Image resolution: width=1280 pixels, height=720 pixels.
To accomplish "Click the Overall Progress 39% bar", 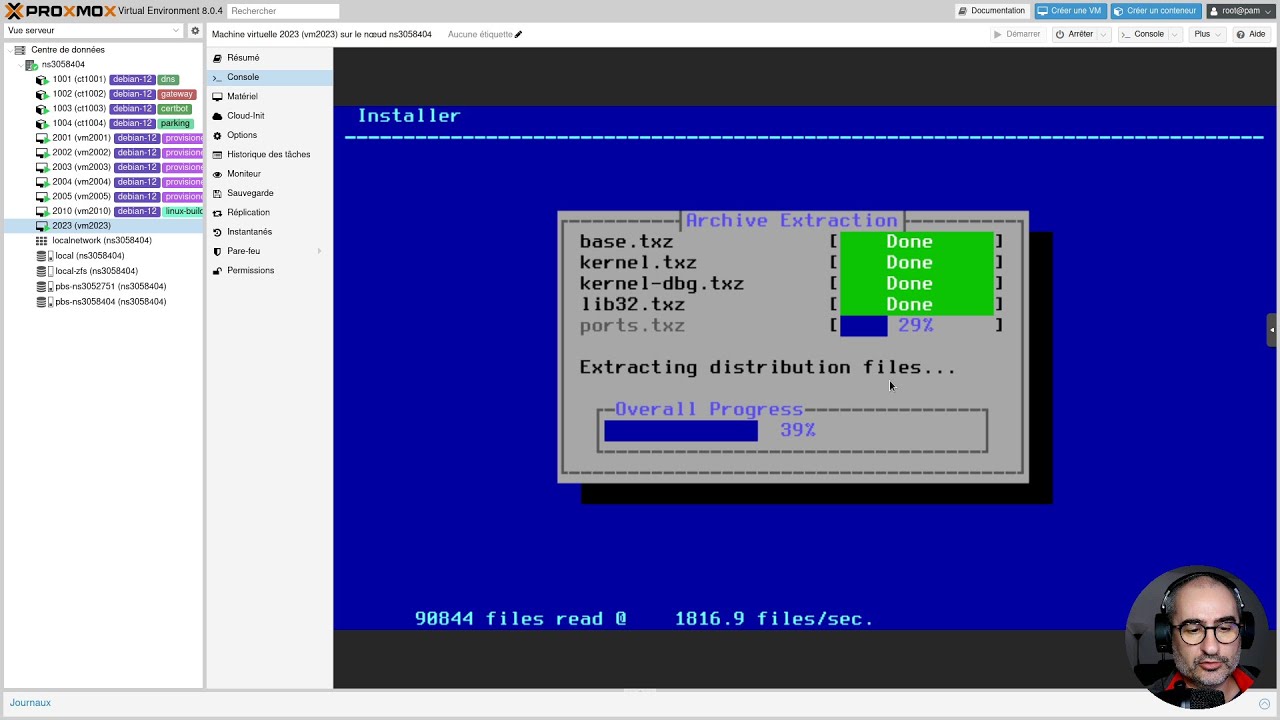I will [x=792, y=430].
